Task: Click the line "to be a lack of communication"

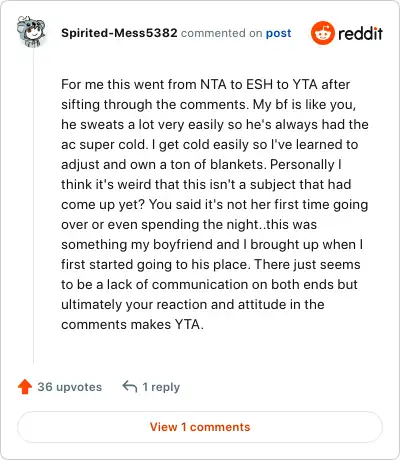Action: point(209,285)
